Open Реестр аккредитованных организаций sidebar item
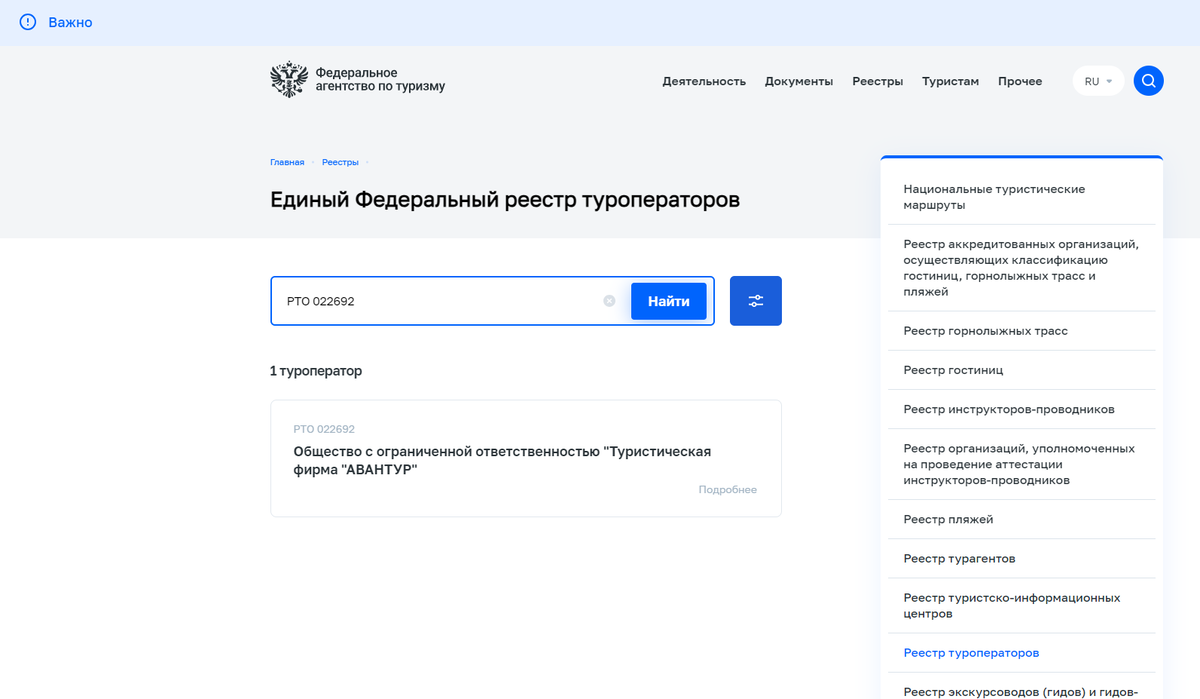Viewport: 1200px width, 699px height. pyautogui.click(x=1022, y=268)
